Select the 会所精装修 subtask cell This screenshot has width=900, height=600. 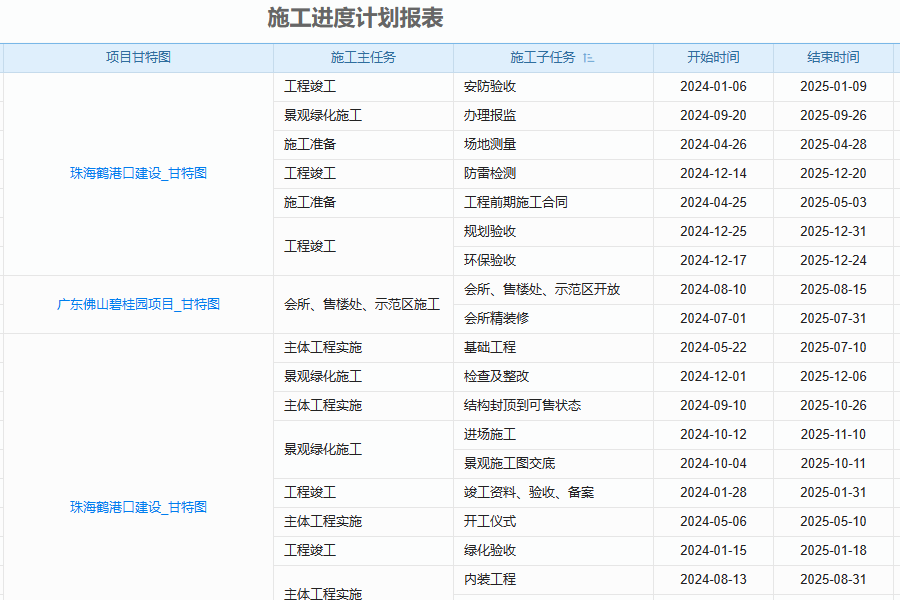pyautogui.click(x=553, y=319)
